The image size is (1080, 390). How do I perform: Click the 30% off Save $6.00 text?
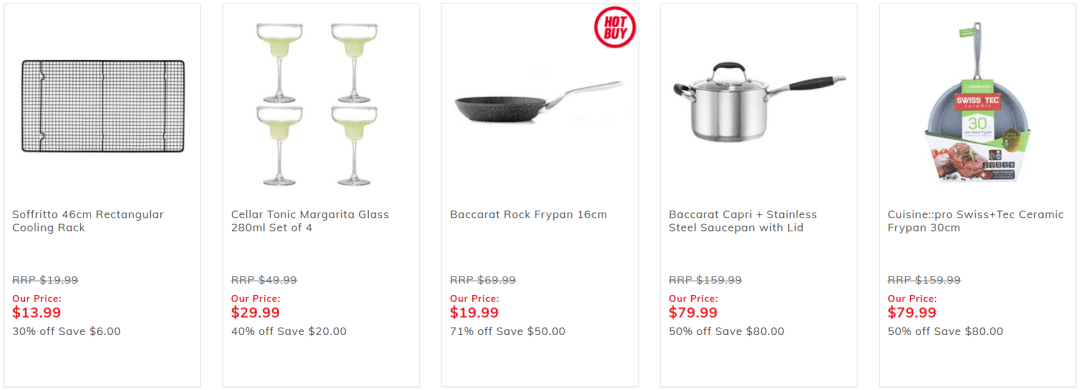(x=67, y=331)
